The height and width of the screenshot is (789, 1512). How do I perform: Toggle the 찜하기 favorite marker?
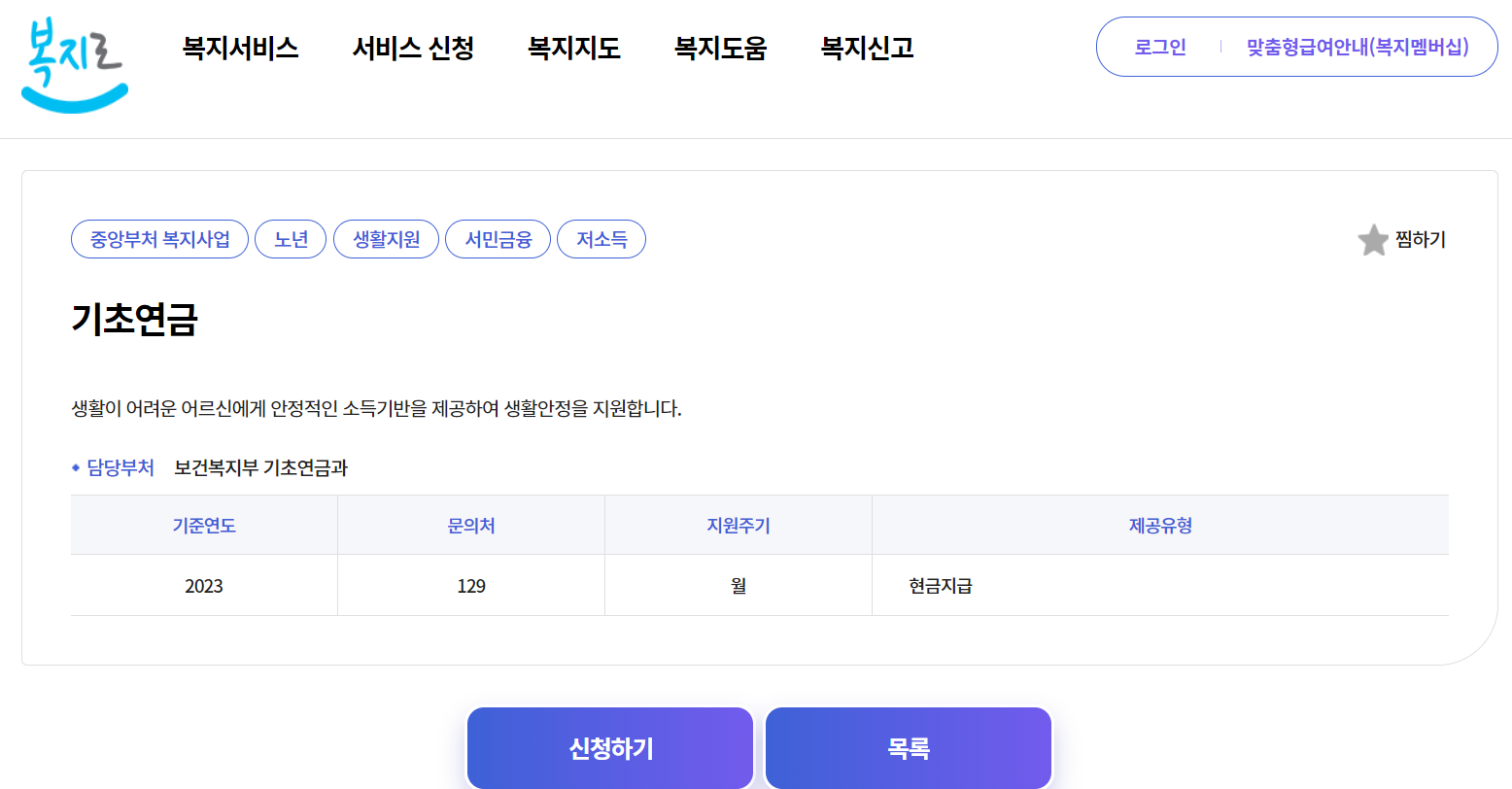pyautogui.click(x=1425, y=241)
